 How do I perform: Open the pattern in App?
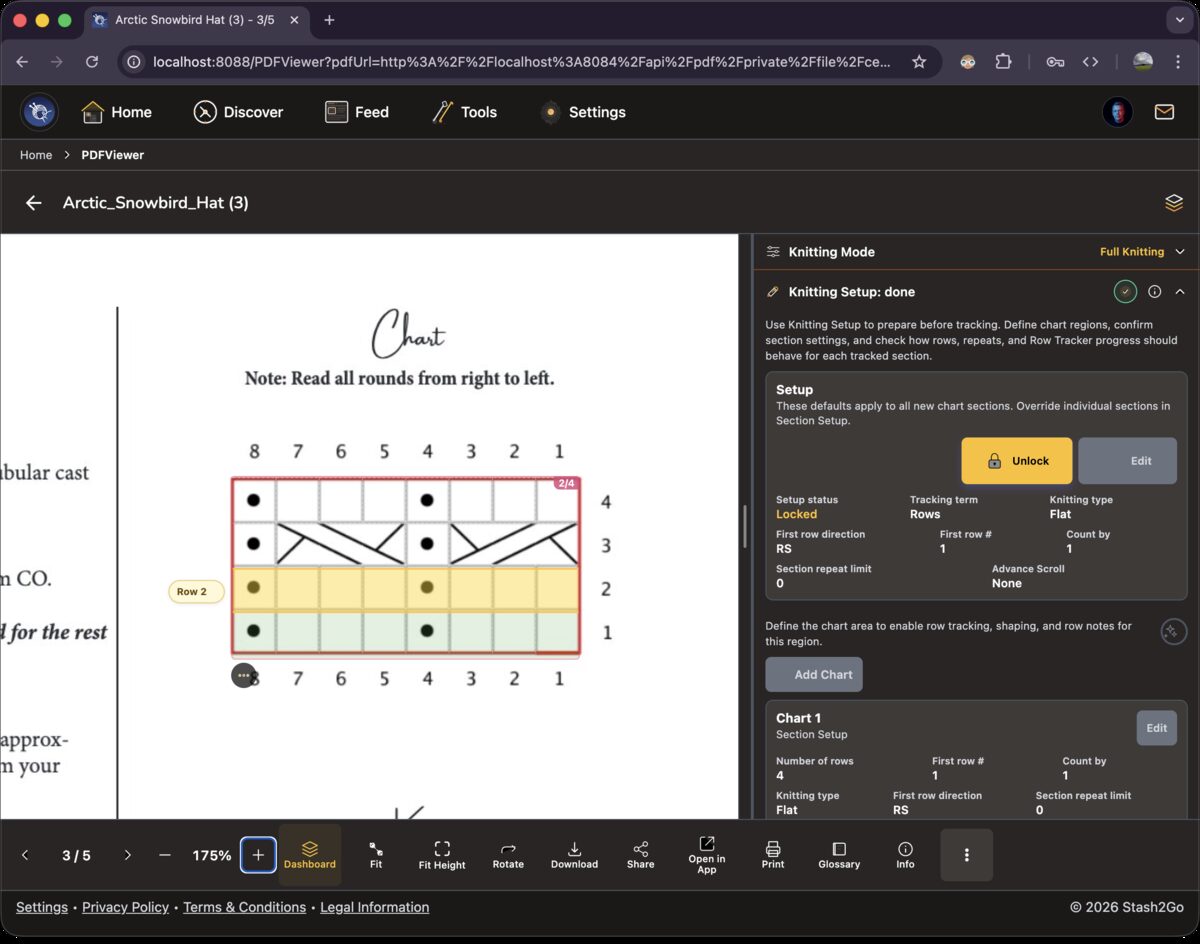click(706, 855)
